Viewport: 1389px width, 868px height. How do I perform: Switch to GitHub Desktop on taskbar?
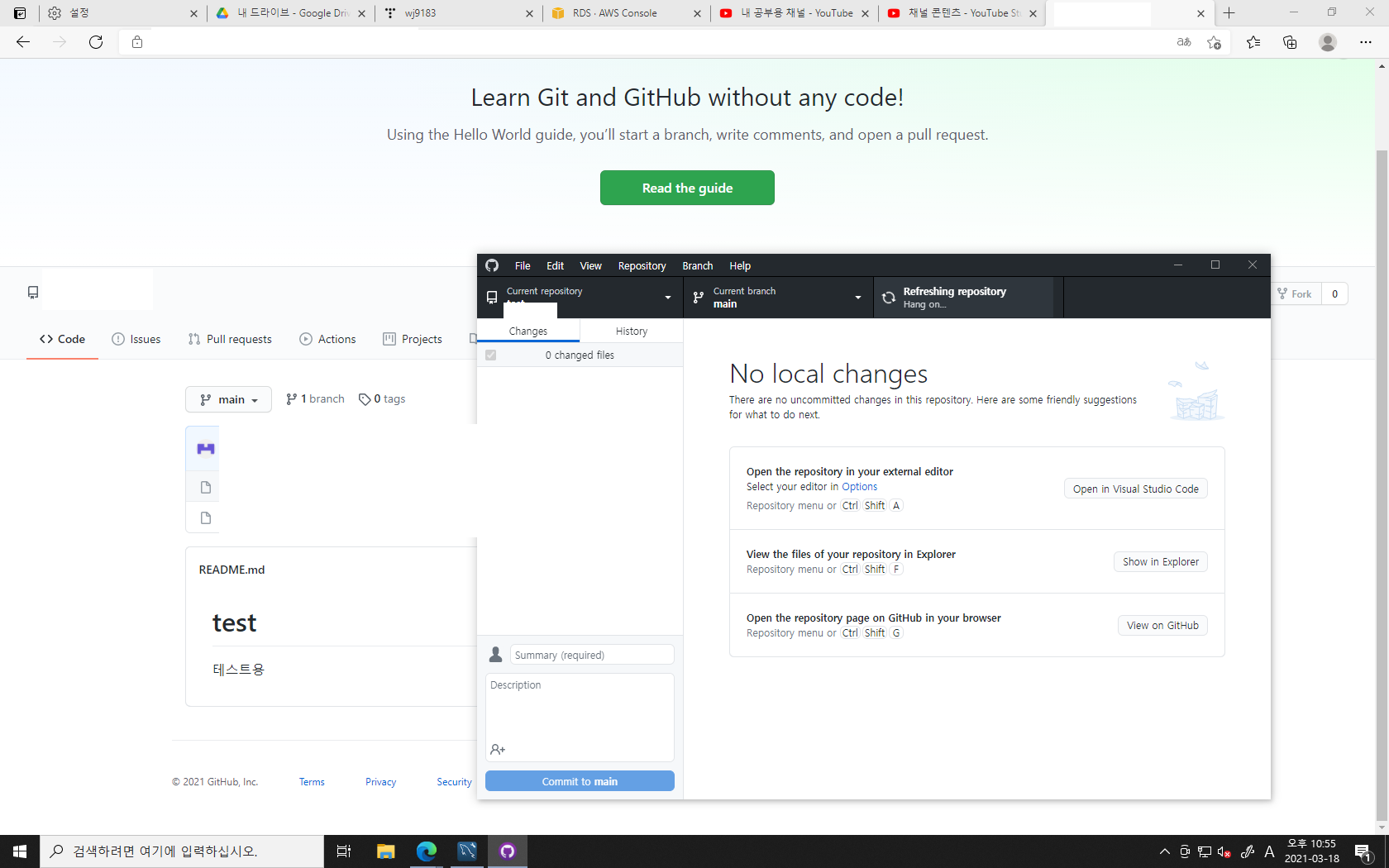508,851
